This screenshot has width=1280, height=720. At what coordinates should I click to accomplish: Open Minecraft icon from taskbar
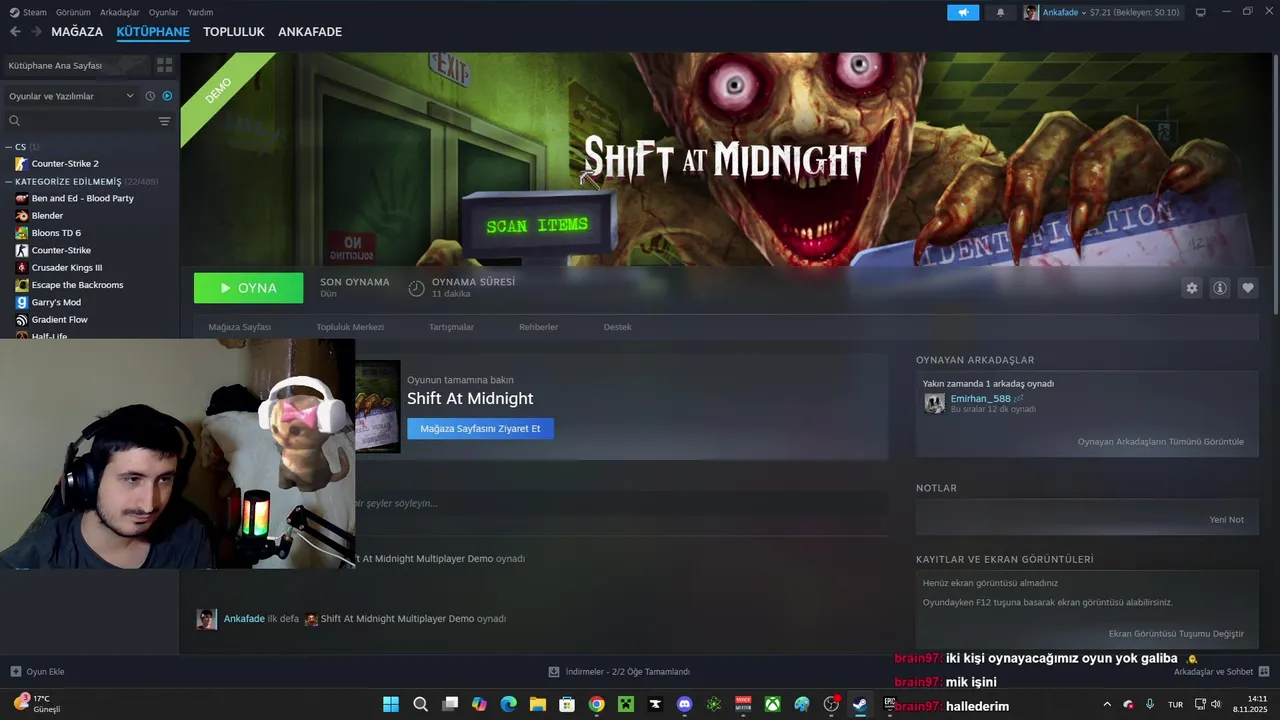click(x=625, y=704)
